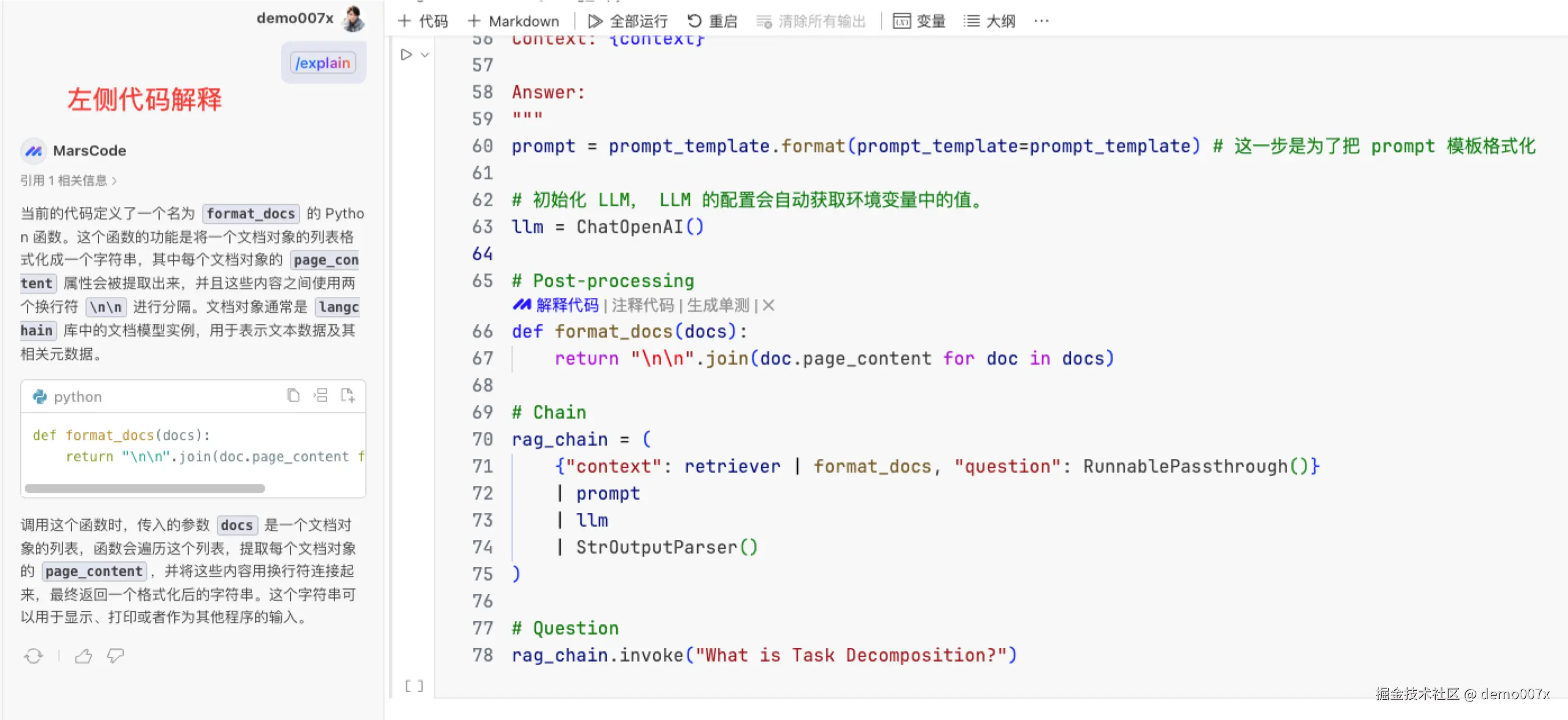Image resolution: width=1568 pixels, height=720 pixels.
Task: Thumbs down the MarsCode answer
Action: pos(115,656)
